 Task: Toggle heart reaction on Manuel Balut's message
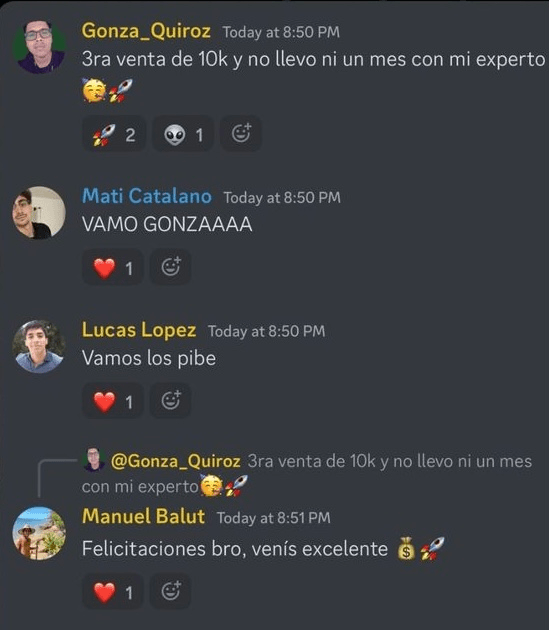point(113,592)
